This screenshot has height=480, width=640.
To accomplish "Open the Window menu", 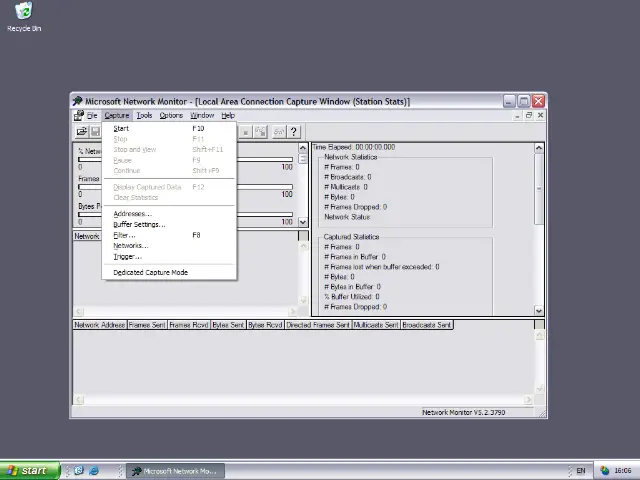I will point(202,116).
